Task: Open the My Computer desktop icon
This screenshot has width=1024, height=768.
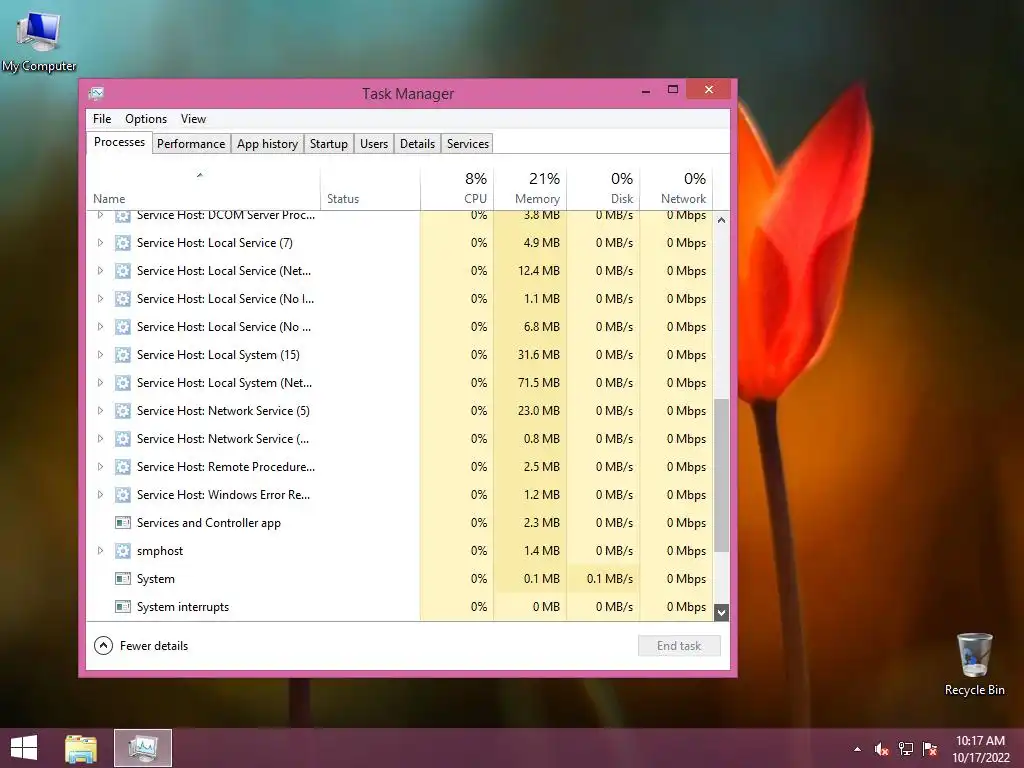Action: click(39, 40)
